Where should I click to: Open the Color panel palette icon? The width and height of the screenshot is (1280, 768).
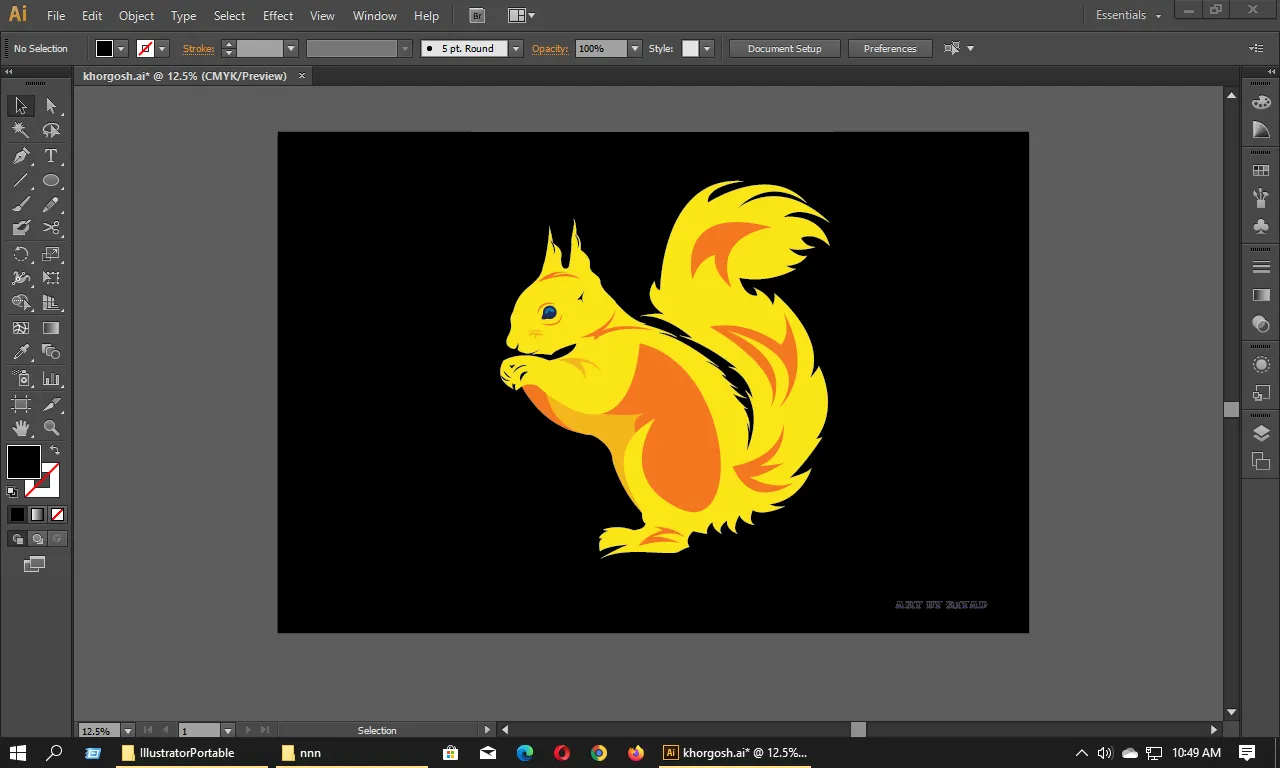(1261, 102)
